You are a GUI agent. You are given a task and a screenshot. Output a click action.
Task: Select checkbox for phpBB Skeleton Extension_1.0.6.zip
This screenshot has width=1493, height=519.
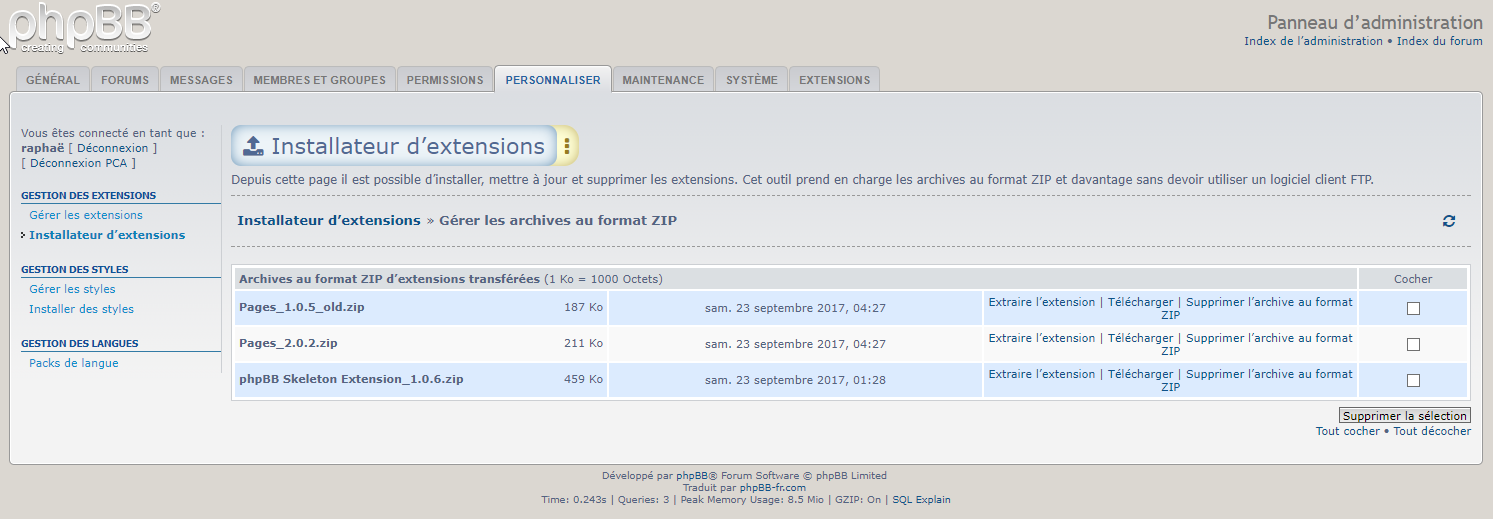(1413, 381)
